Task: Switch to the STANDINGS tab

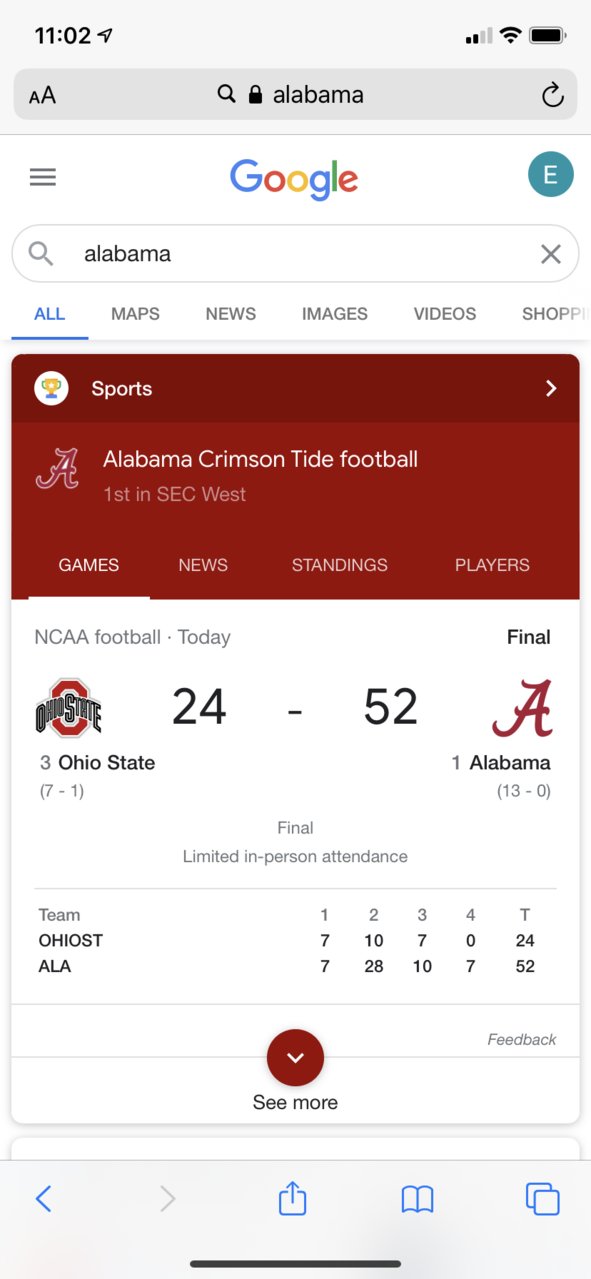Action: click(x=339, y=565)
